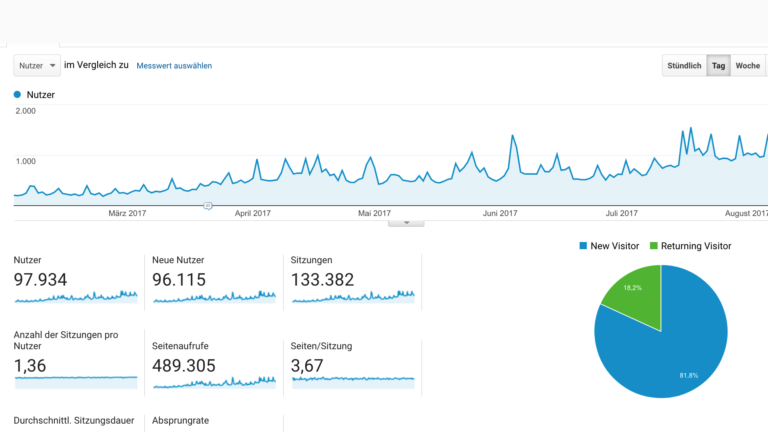This screenshot has width=768, height=432.
Task: Click the Seitenaufrufe sparkline chart
Action: pos(213,381)
